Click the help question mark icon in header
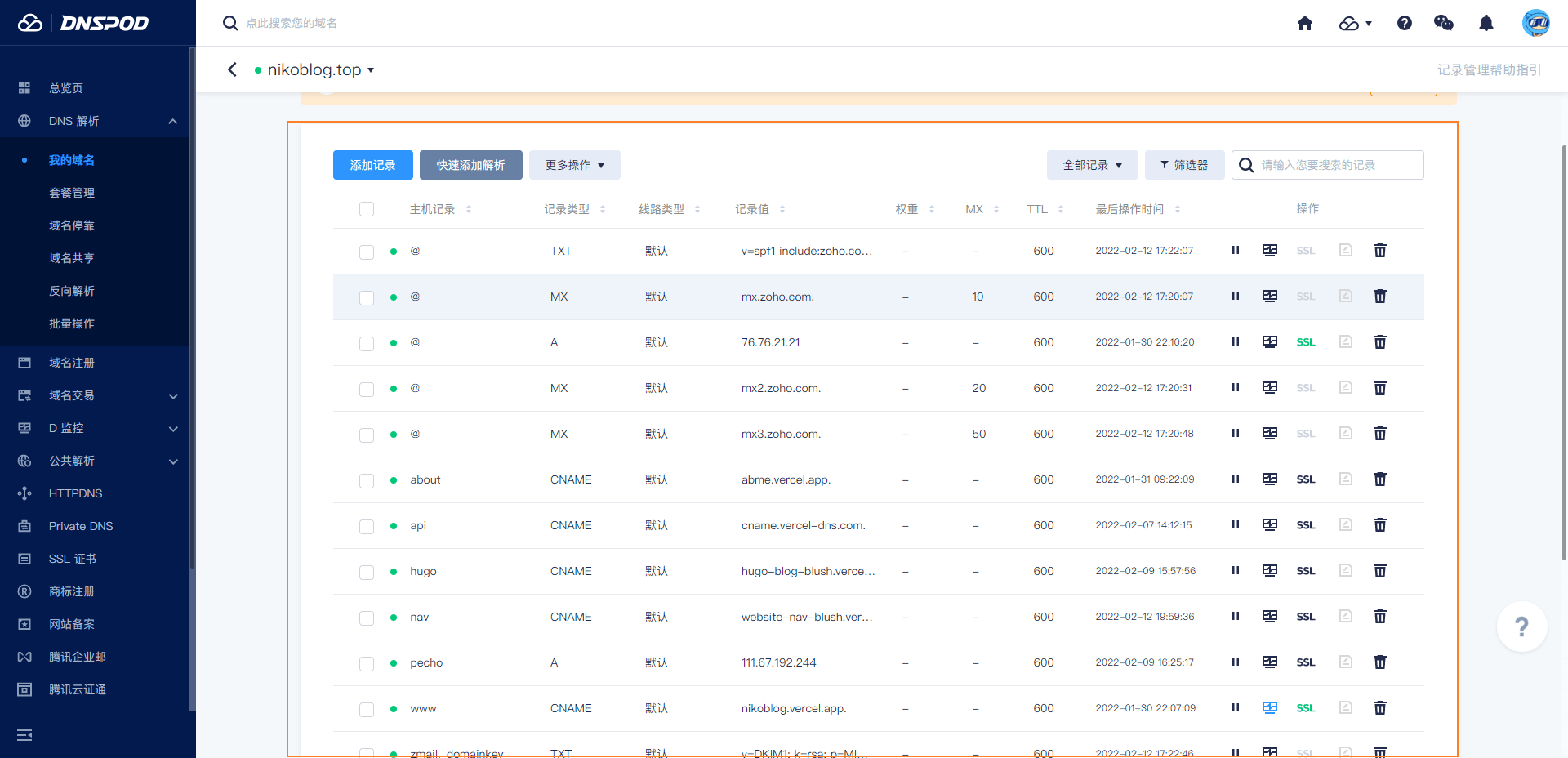The height and width of the screenshot is (758, 1568). tap(1404, 24)
